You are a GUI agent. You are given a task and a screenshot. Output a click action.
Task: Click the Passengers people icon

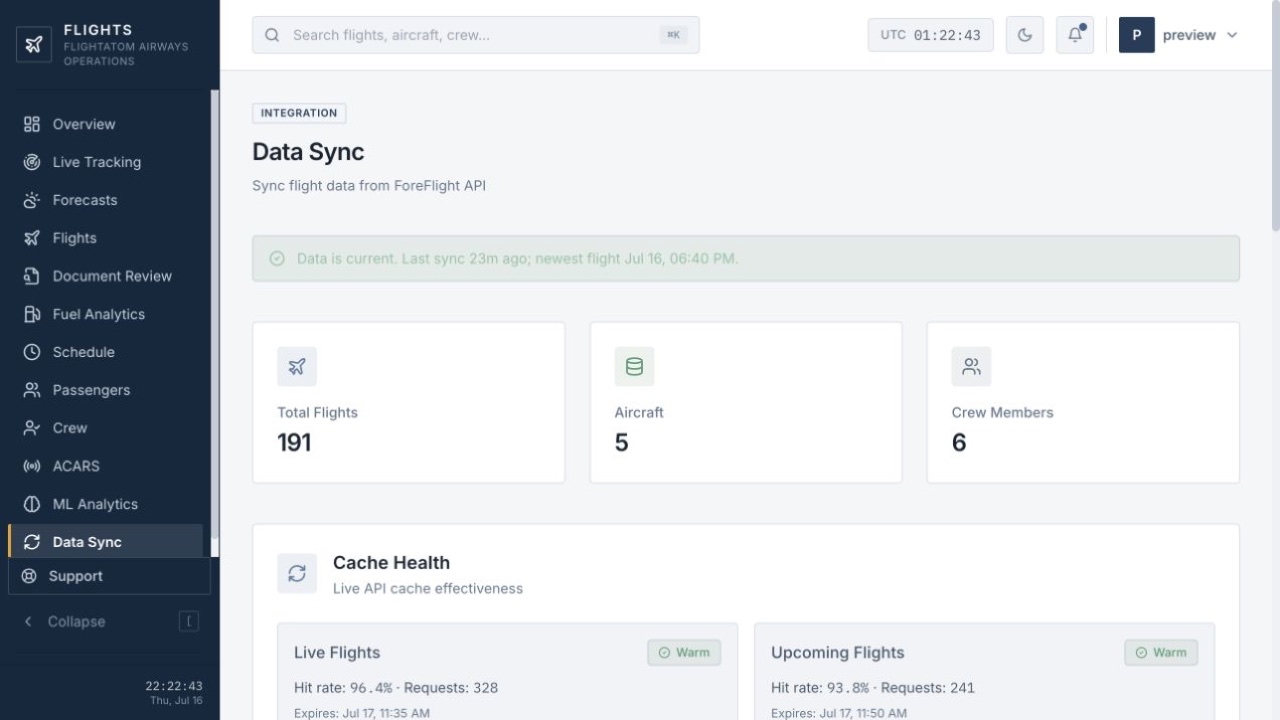(x=32, y=390)
